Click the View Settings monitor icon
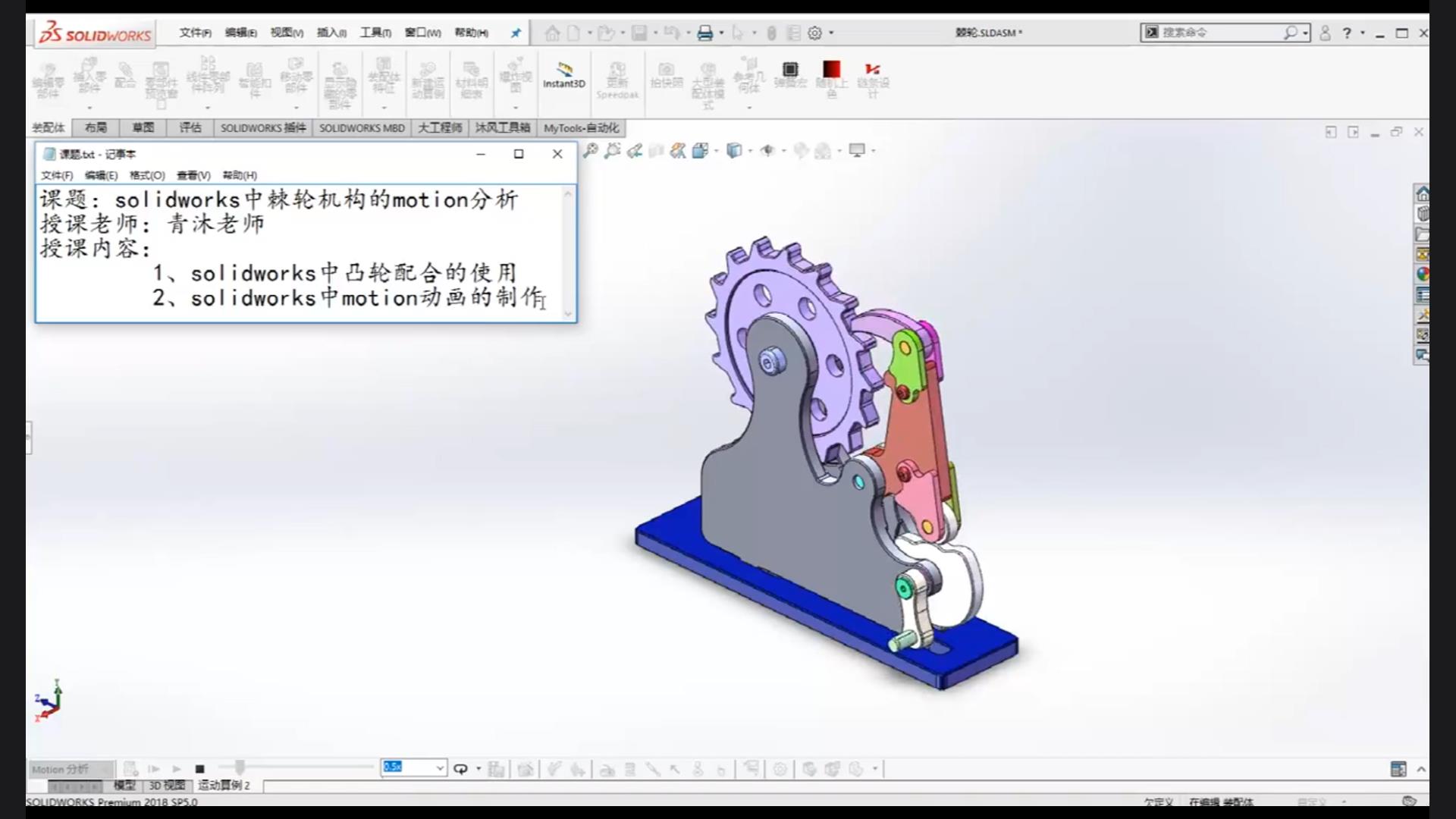Image resolution: width=1456 pixels, height=819 pixels. tap(857, 151)
